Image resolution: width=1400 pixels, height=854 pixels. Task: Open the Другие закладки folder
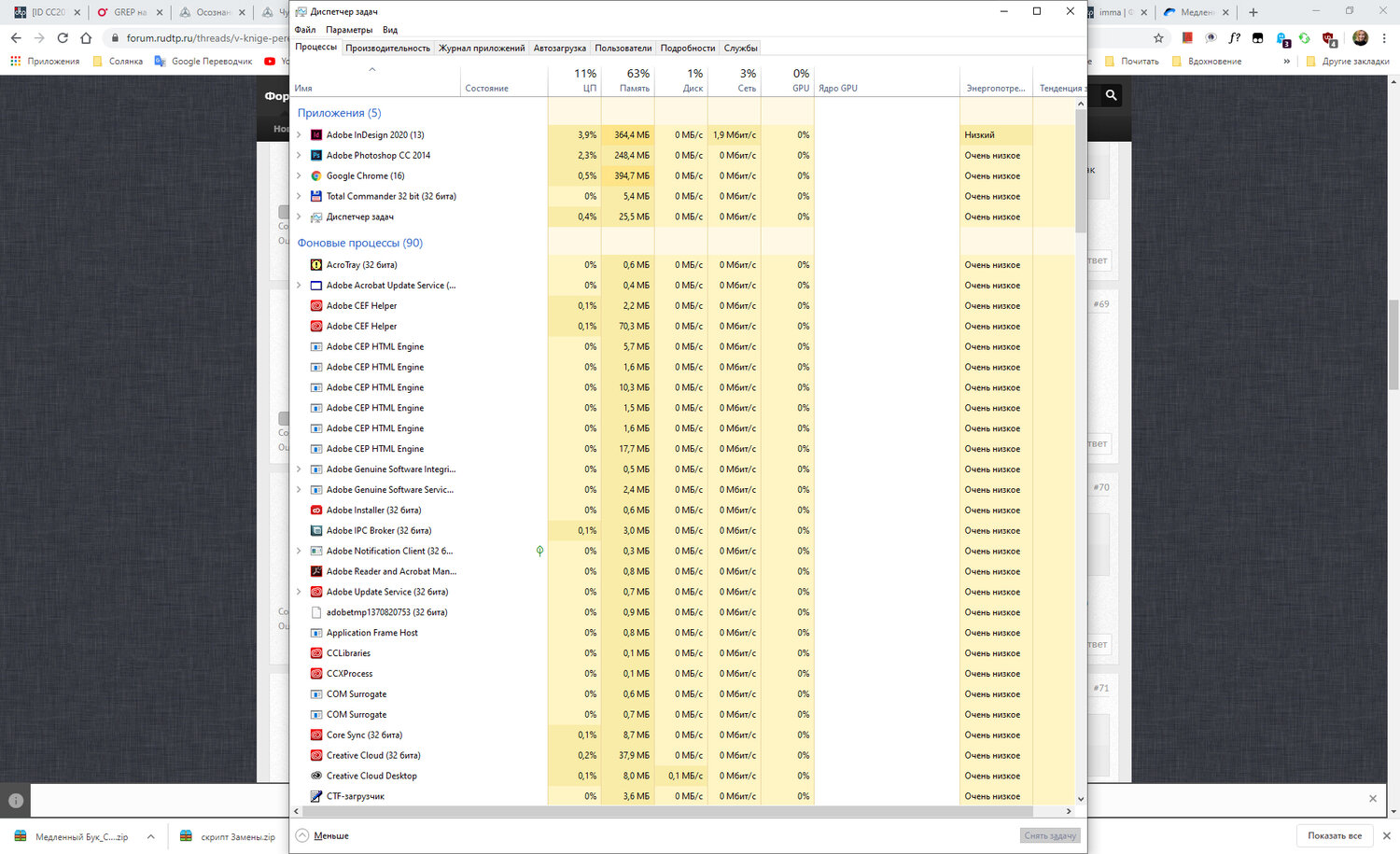[1348, 62]
